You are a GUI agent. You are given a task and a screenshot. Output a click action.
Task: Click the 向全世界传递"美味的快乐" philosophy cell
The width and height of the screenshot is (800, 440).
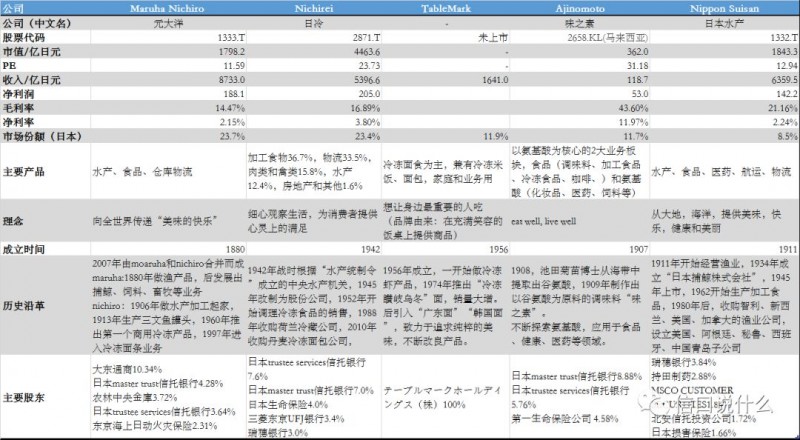tap(156, 221)
